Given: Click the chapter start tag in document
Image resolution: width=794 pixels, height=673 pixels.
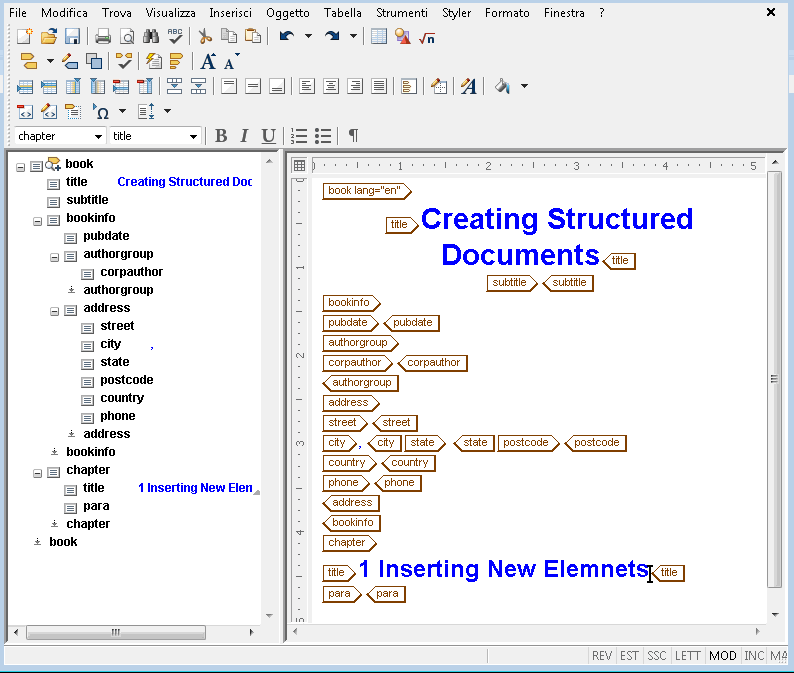Looking at the screenshot, I should point(349,543).
